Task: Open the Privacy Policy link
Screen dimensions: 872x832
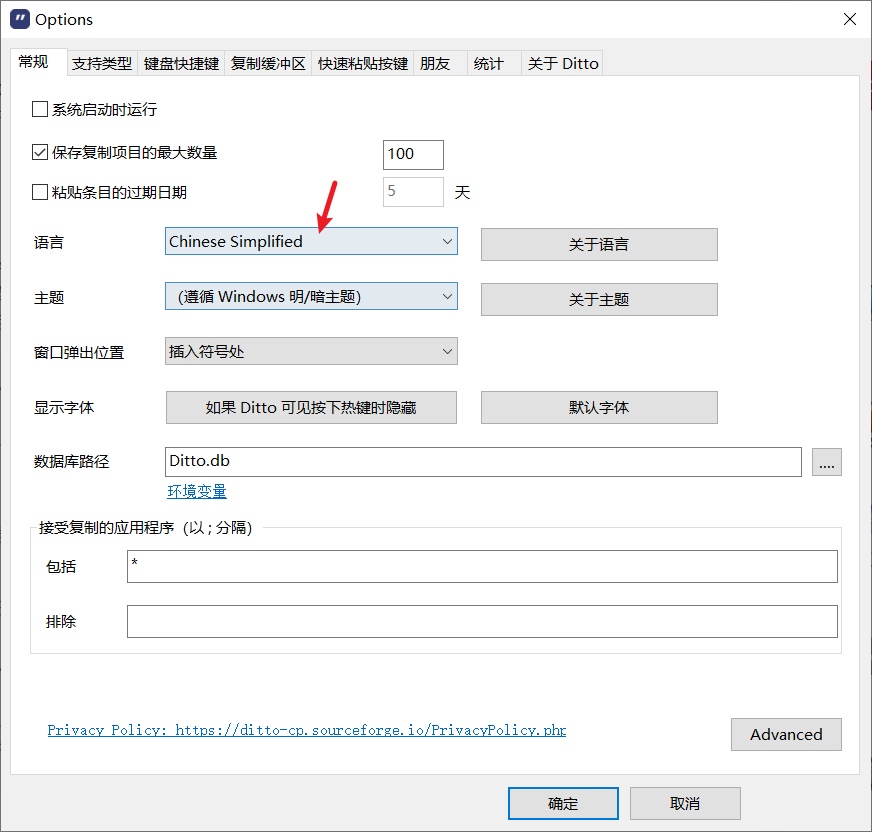Action: [x=306, y=730]
